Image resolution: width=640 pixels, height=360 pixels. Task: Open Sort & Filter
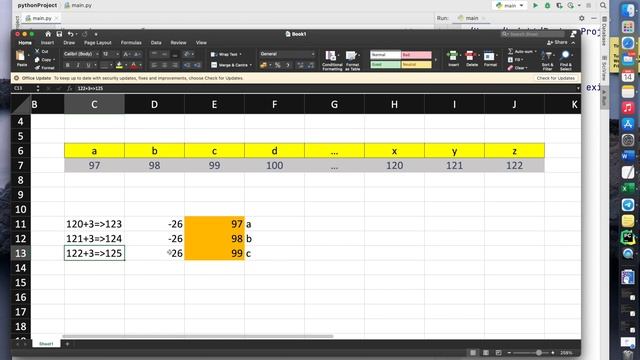547,60
